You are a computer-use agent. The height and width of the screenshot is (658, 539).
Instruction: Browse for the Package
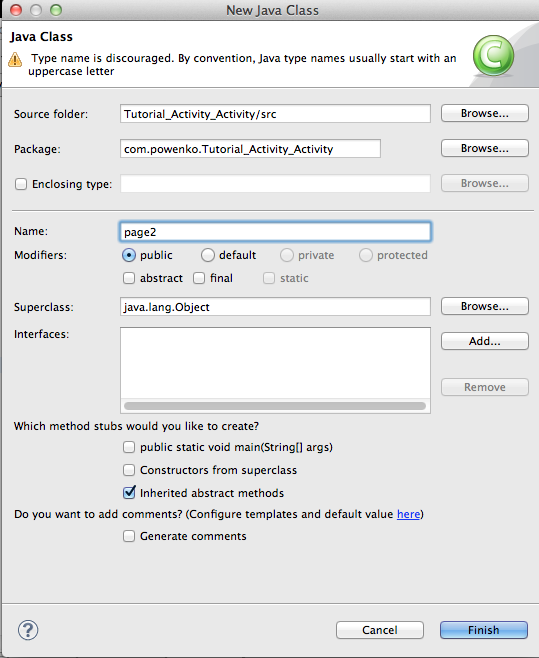484,148
